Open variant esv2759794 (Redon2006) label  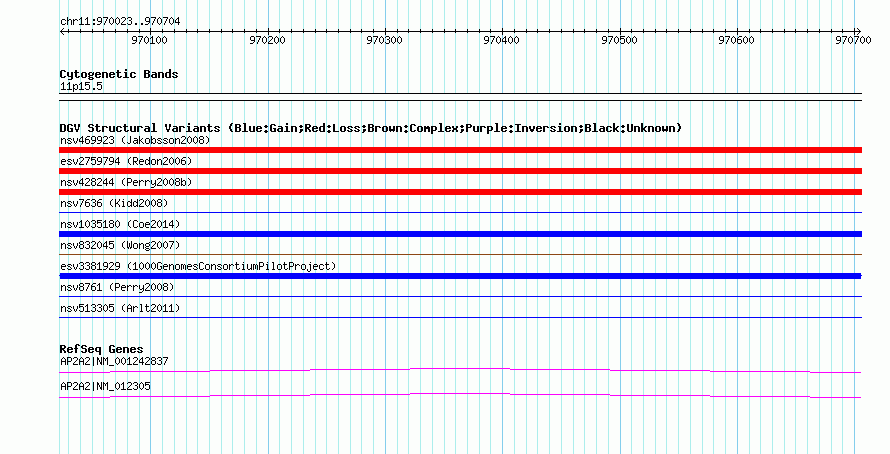point(126,161)
